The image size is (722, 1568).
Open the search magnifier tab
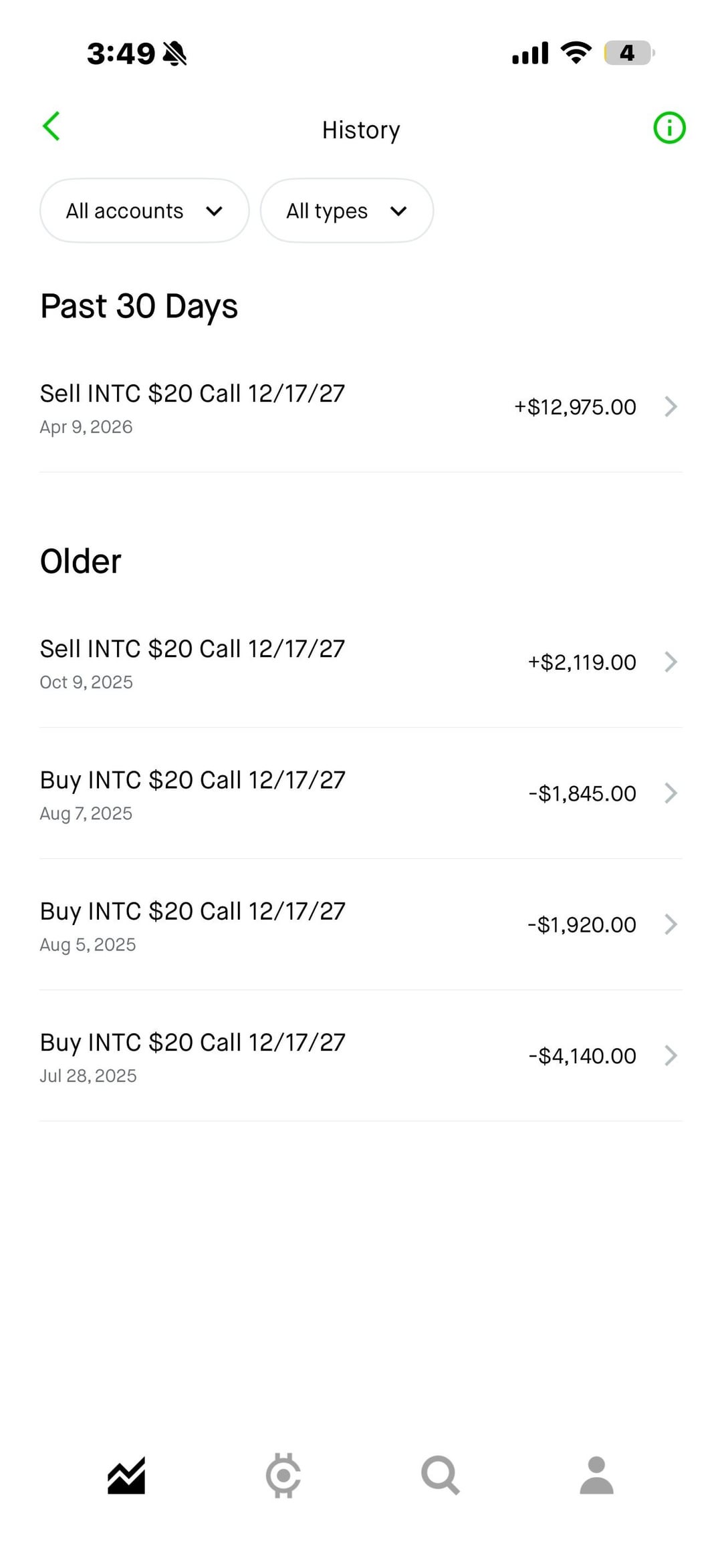tap(440, 1475)
